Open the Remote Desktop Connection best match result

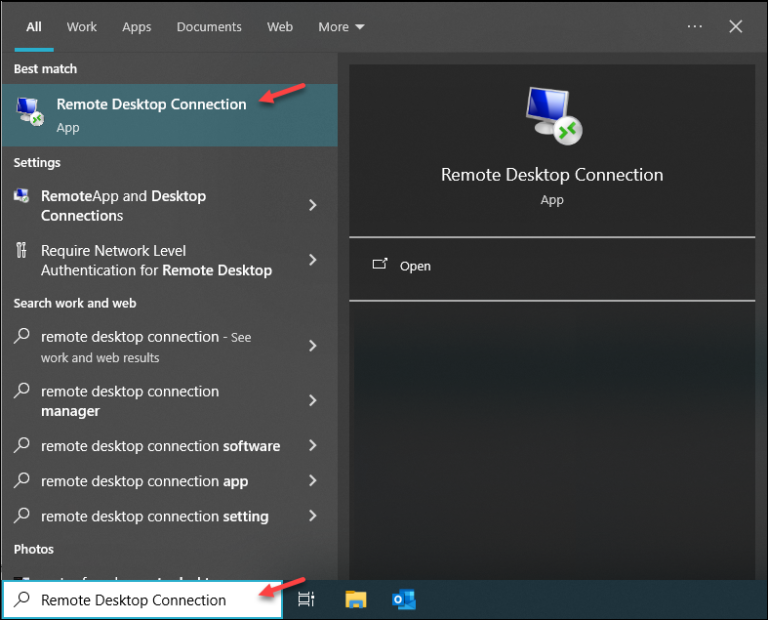coord(169,115)
